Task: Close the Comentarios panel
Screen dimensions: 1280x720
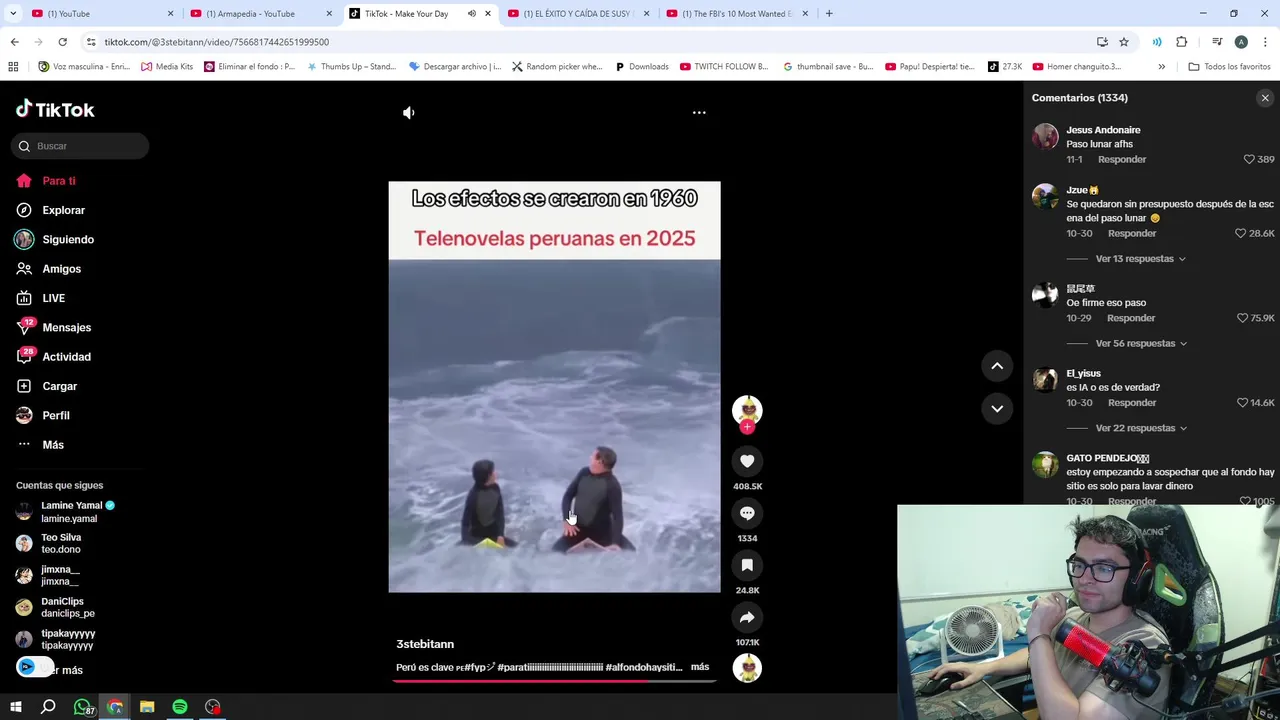Action: click(1265, 98)
